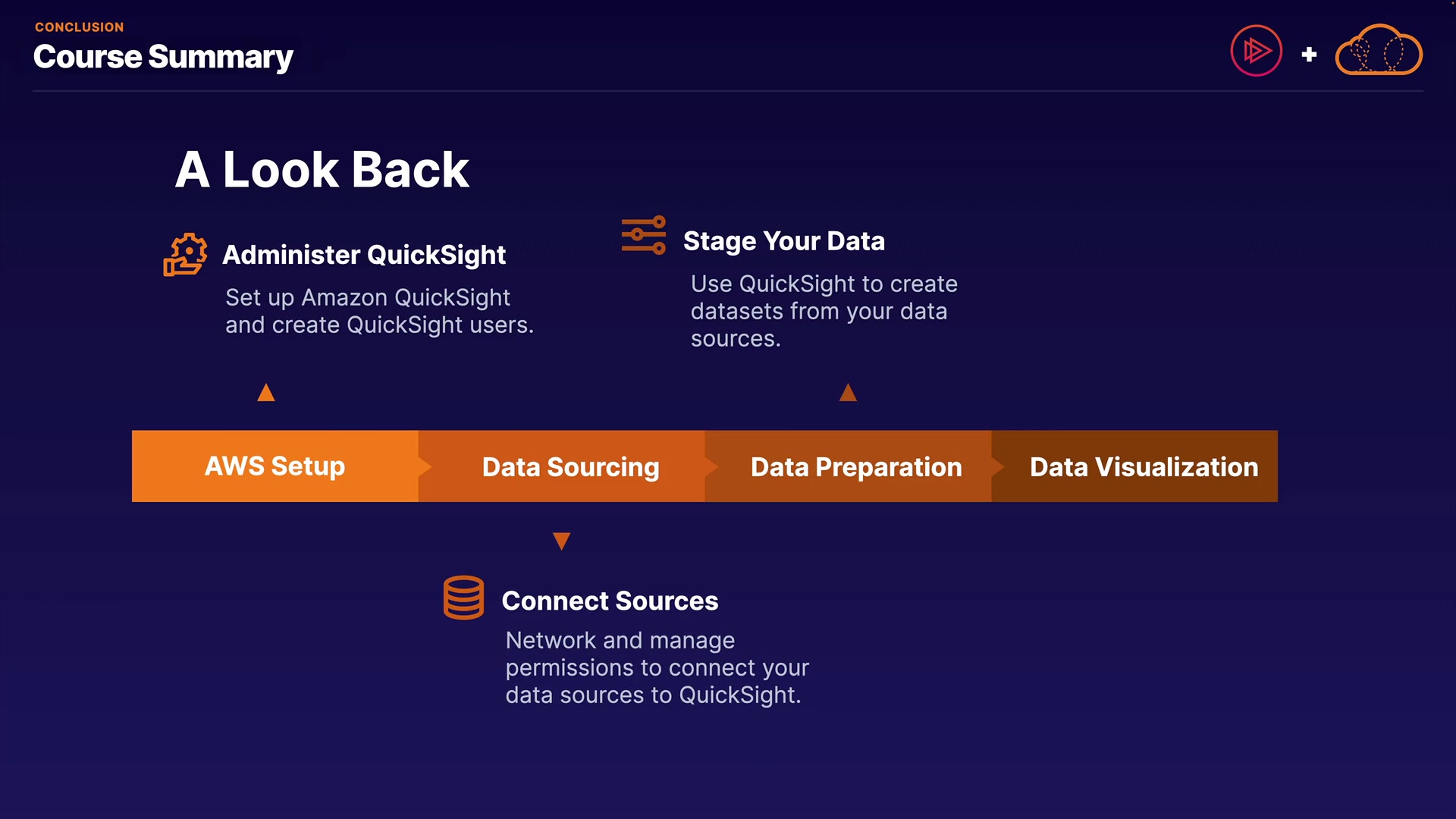
Task: Click the Connect Sources database icon
Action: (463, 598)
